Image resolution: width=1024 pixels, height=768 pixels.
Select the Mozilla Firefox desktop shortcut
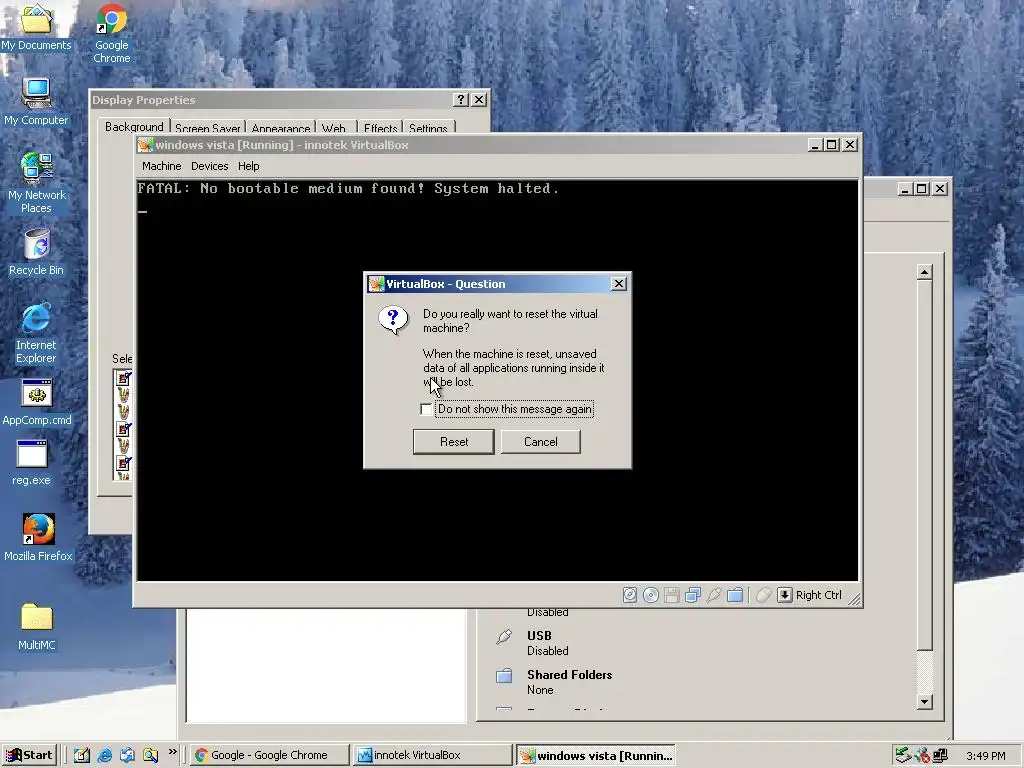(38, 537)
